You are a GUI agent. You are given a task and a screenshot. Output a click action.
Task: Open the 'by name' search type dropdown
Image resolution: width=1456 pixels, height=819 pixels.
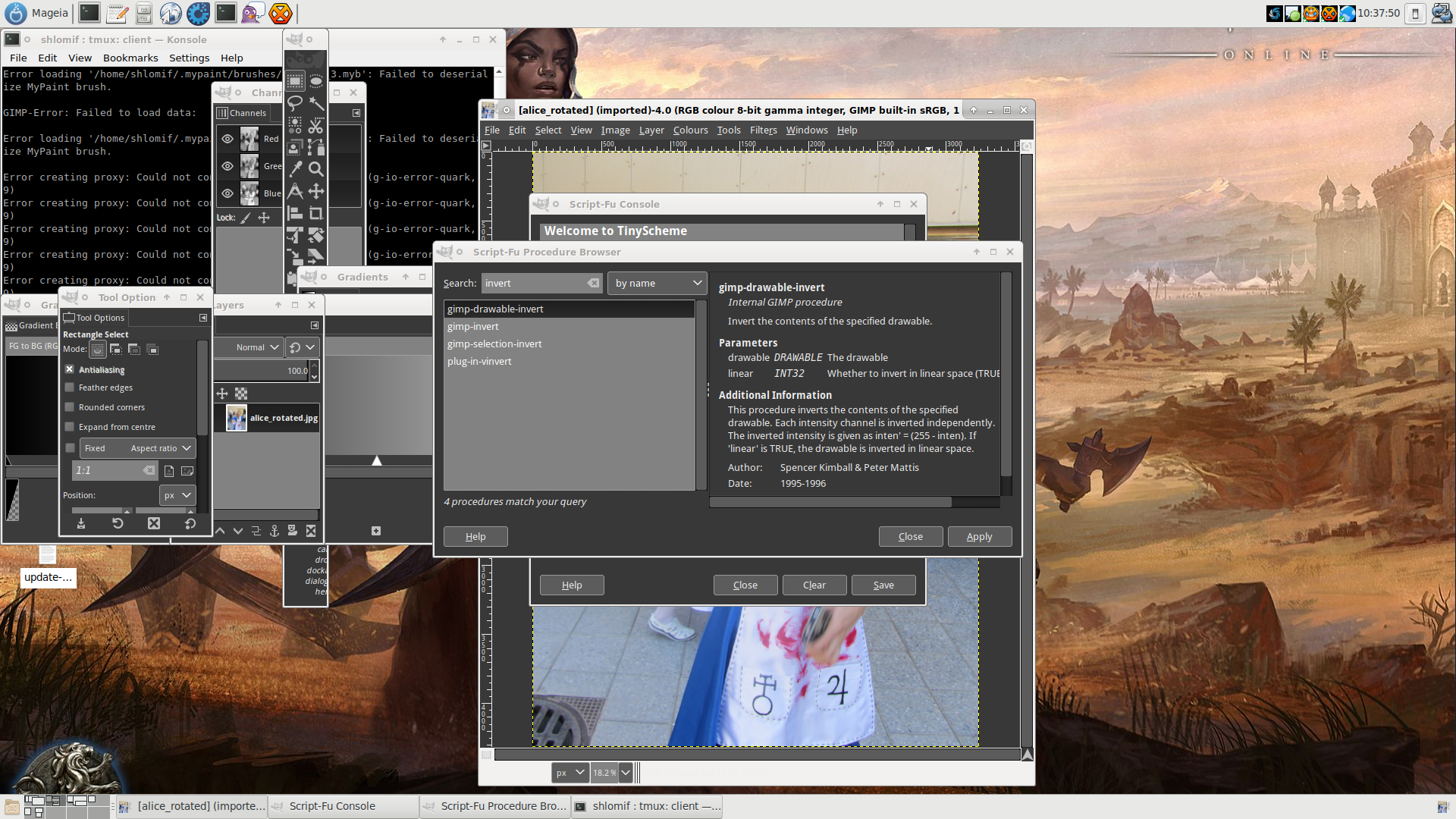[x=657, y=283]
